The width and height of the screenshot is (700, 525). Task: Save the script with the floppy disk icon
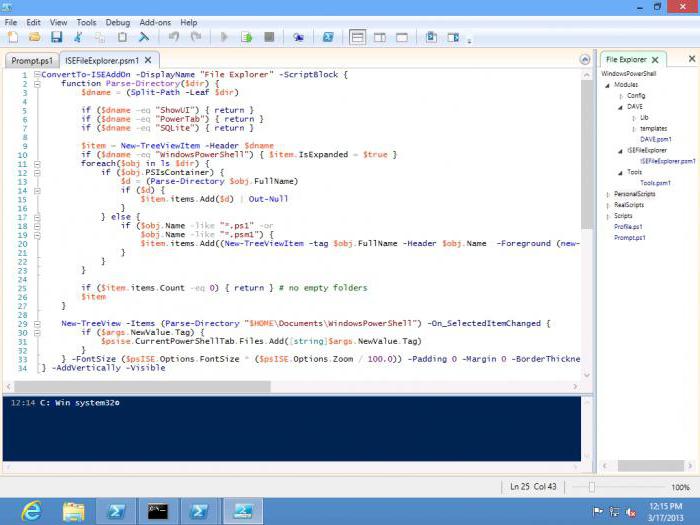tap(56, 37)
